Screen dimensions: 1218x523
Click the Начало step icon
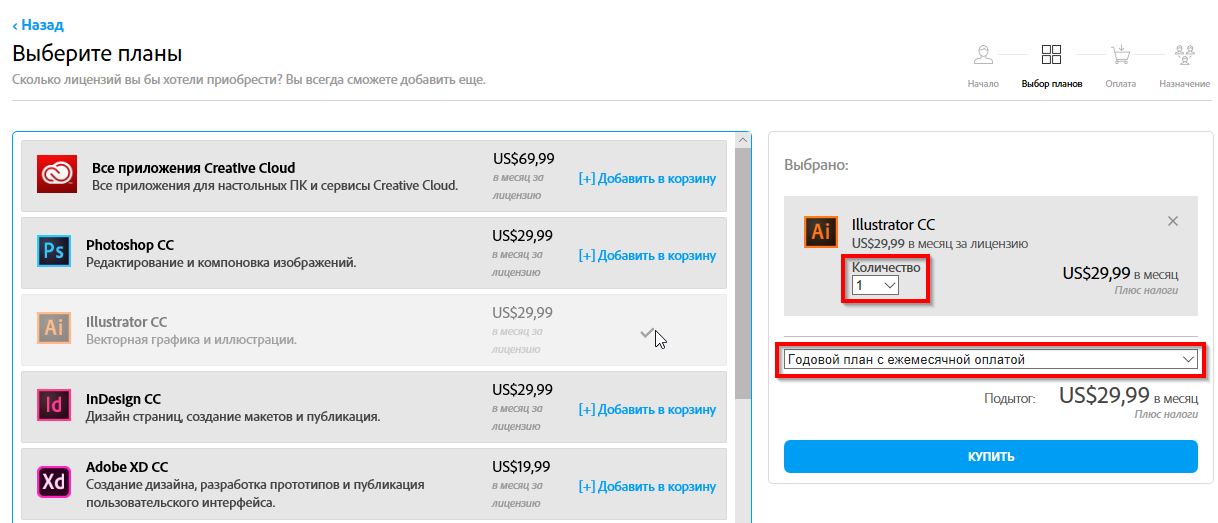pos(983,55)
